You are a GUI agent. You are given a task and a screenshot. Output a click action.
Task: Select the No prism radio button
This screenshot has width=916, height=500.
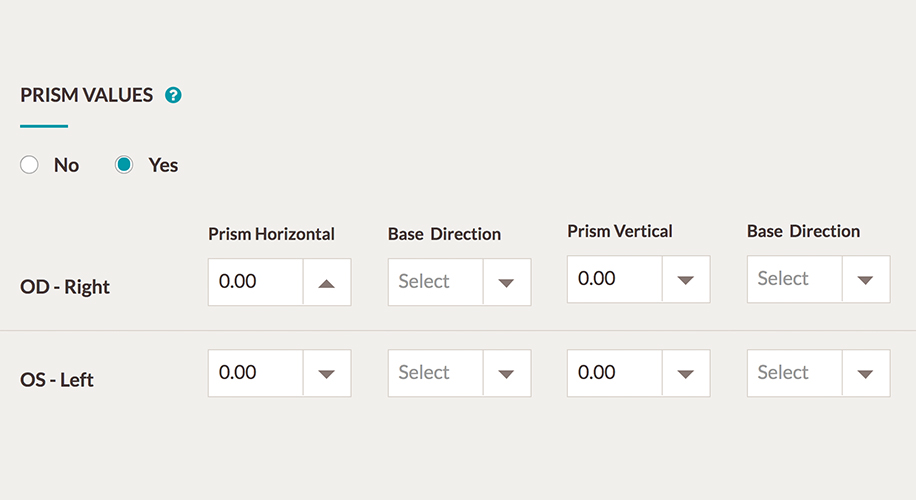click(x=29, y=165)
